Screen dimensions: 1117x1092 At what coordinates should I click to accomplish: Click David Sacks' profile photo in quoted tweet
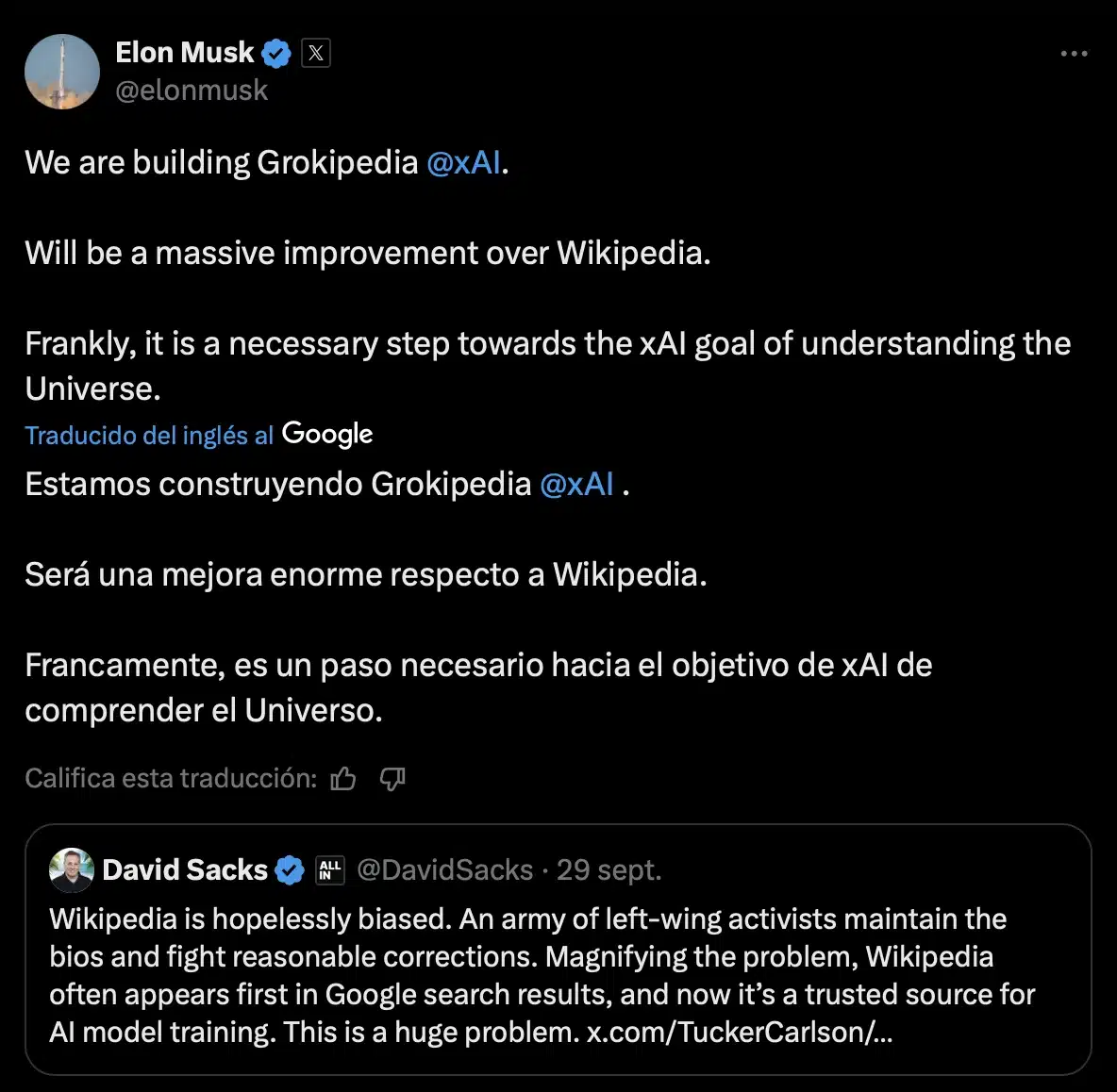pyautogui.click(x=72, y=869)
